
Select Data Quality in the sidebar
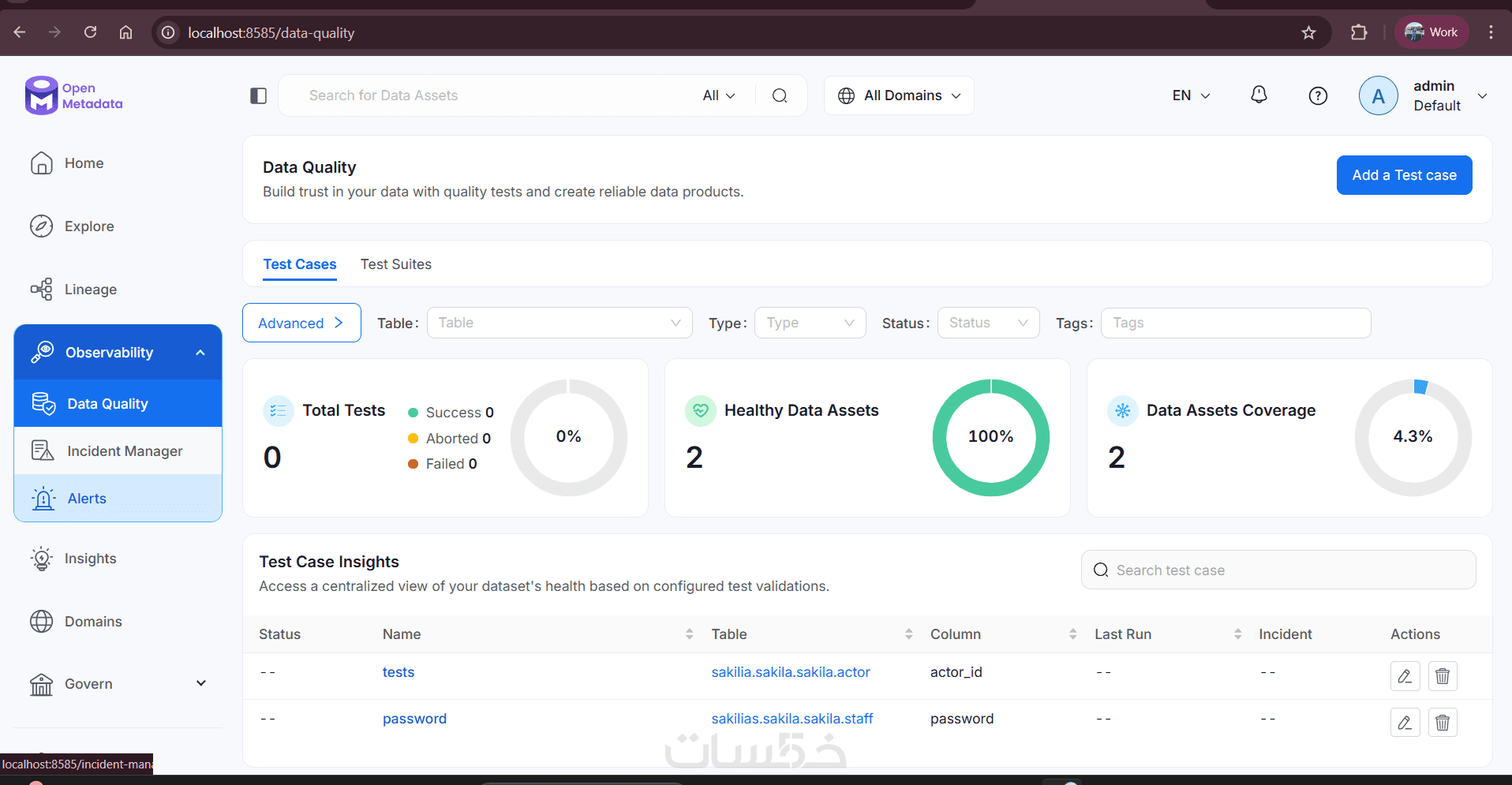pyautogui.click(x=118, y=403)
